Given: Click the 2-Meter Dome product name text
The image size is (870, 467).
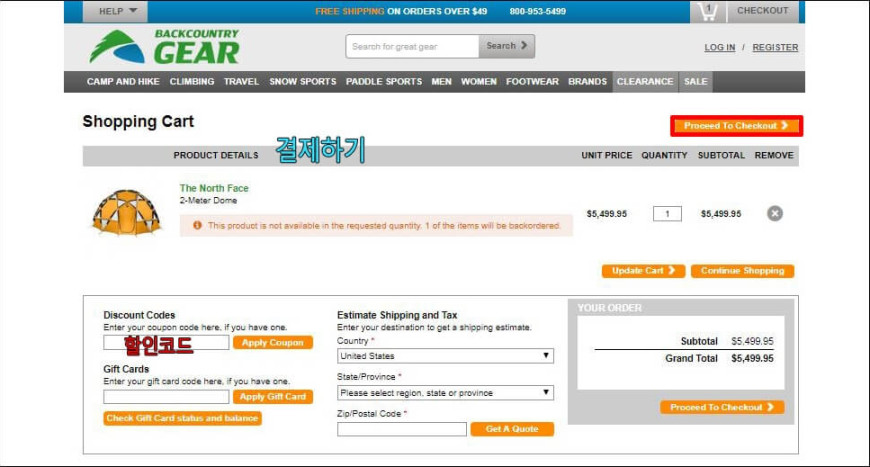Looking at the screenshot, I should pos(208,201).
